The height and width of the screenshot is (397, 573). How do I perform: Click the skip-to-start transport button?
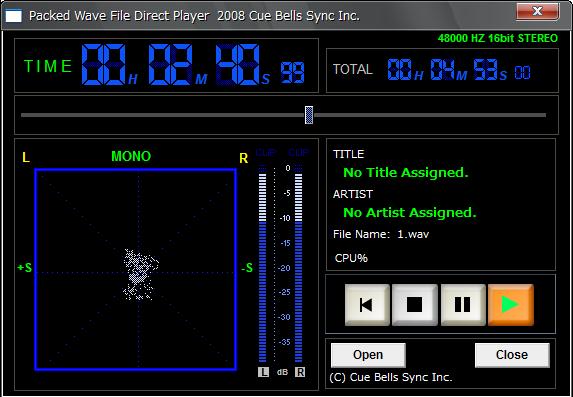coord(367,305)
